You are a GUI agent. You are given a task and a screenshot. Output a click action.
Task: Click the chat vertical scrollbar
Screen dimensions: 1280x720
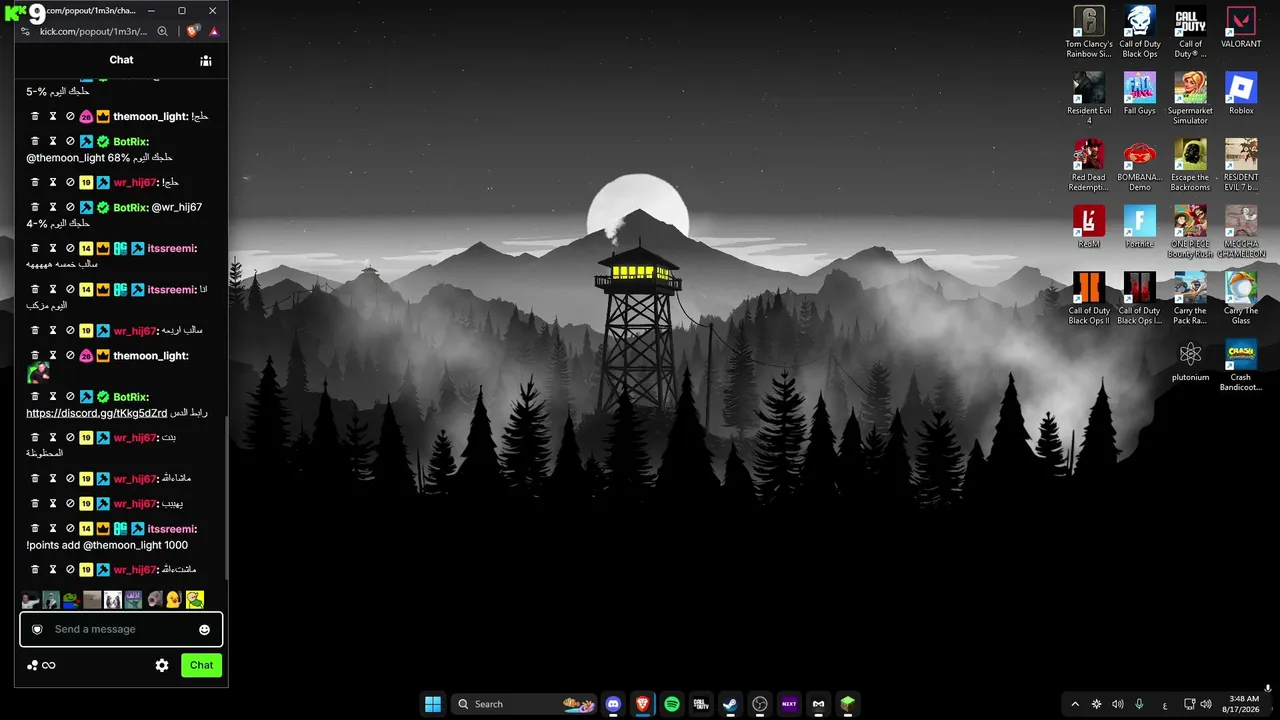226,497
